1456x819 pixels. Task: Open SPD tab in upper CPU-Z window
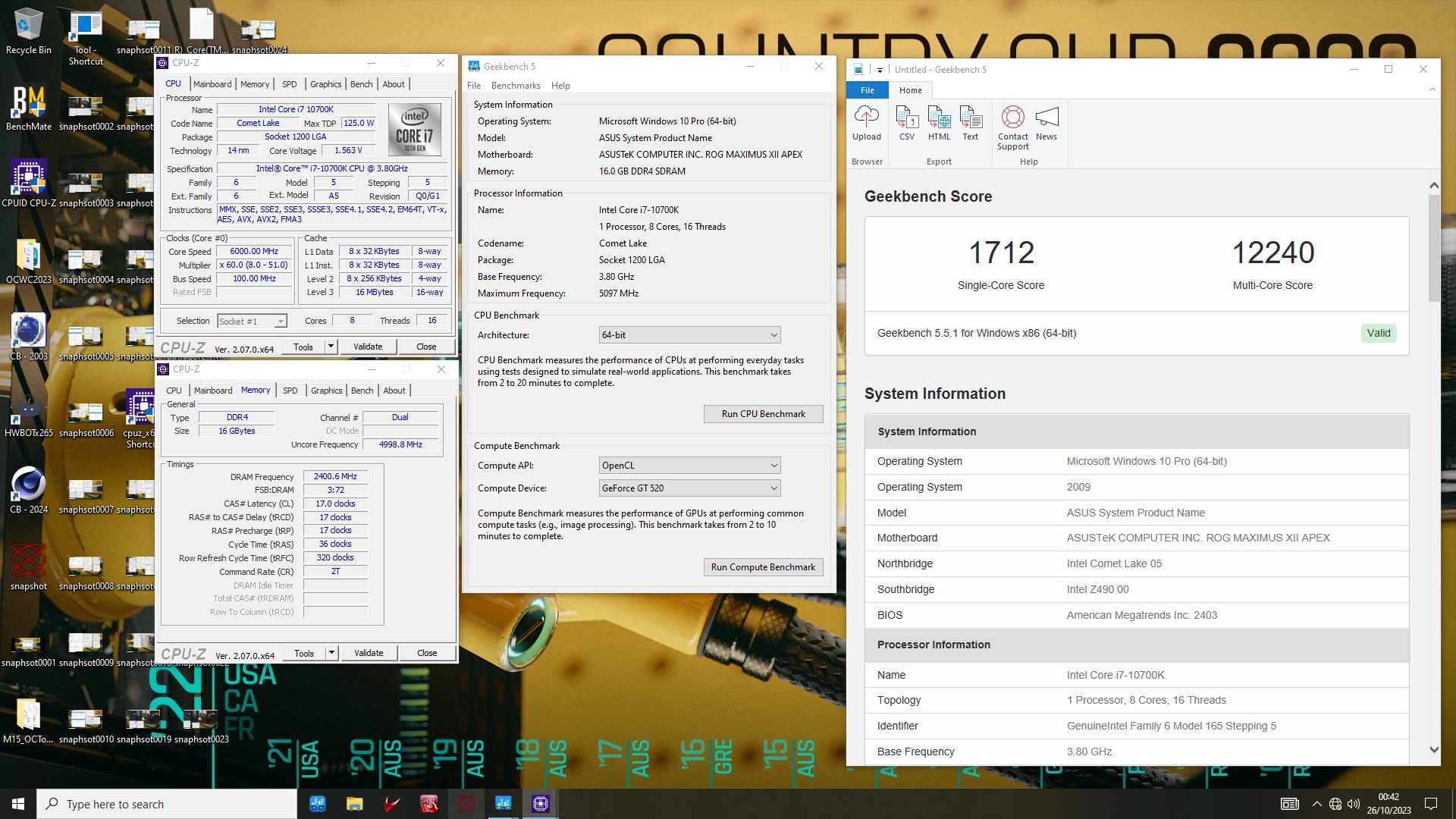click(290, 84)
